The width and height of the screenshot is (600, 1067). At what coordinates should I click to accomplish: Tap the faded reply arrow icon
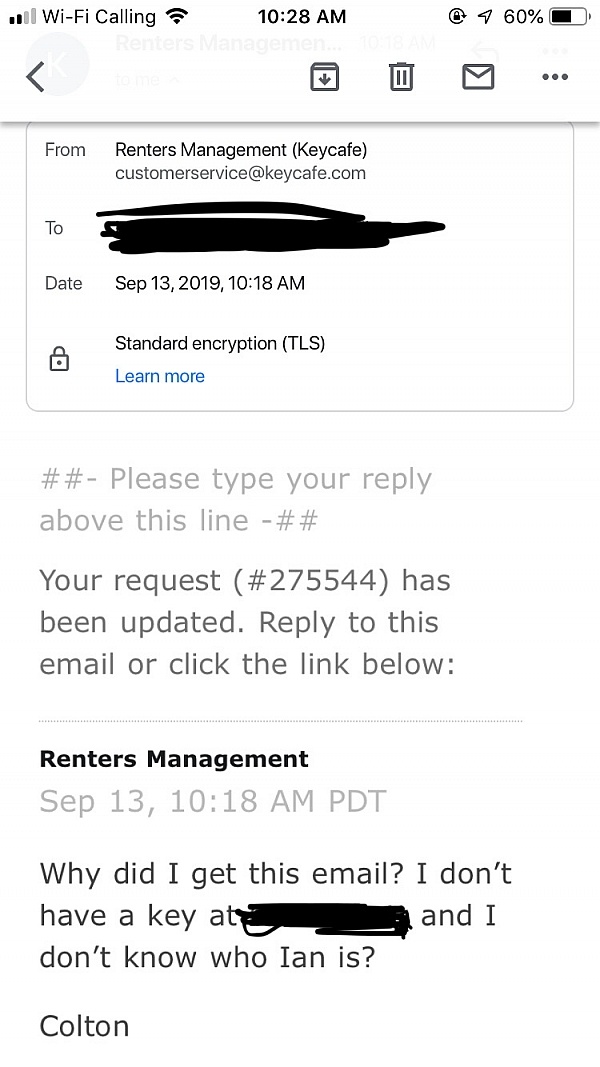(484, 52)
